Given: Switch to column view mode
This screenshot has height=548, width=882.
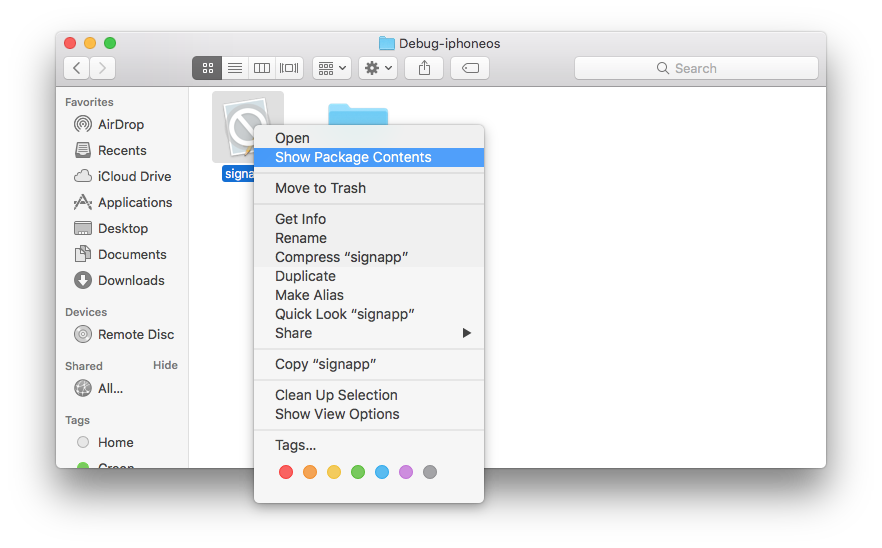Looking at the screenshot, I should (x=262, y=68).
